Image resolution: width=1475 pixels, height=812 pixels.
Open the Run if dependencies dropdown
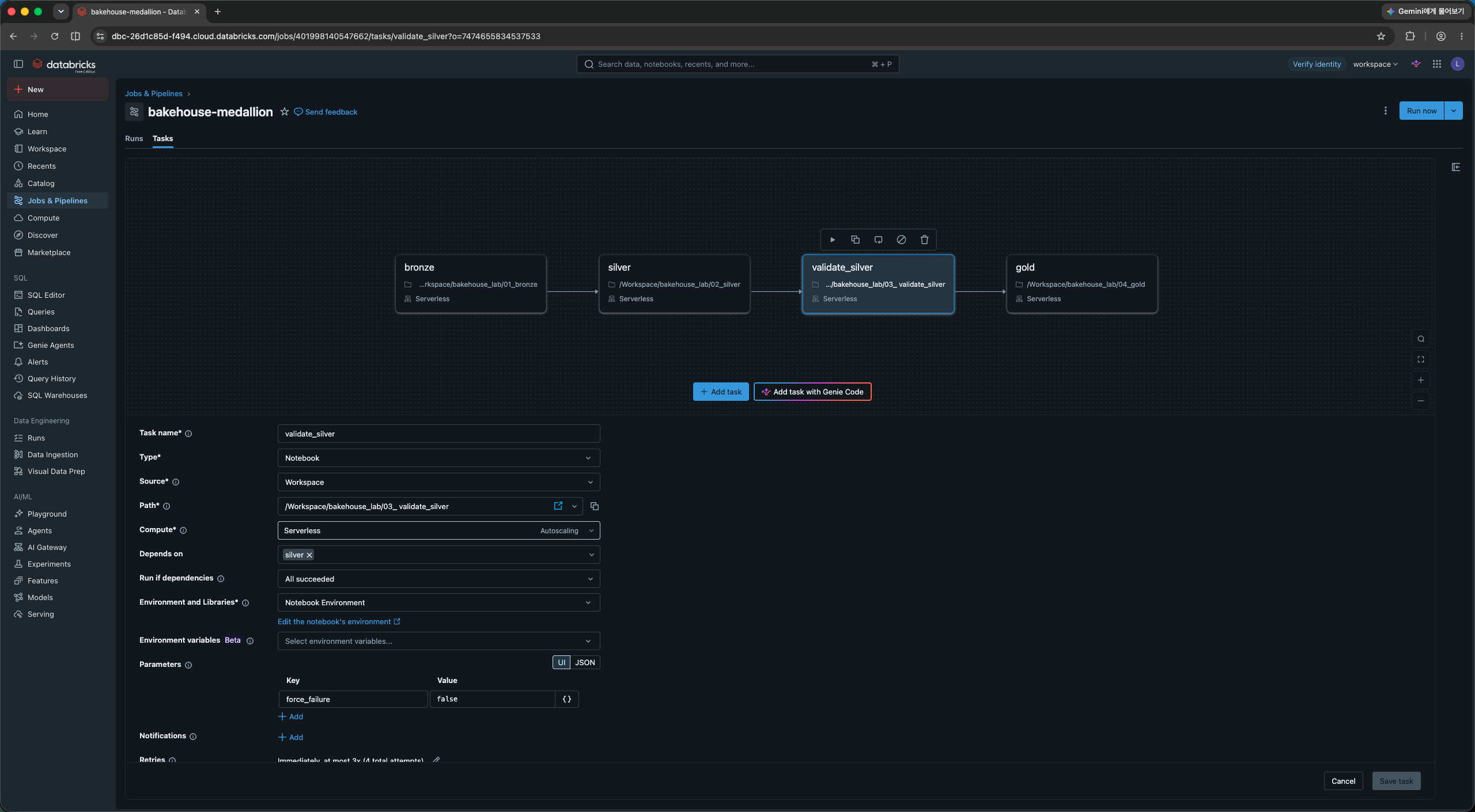pos(438,579)
